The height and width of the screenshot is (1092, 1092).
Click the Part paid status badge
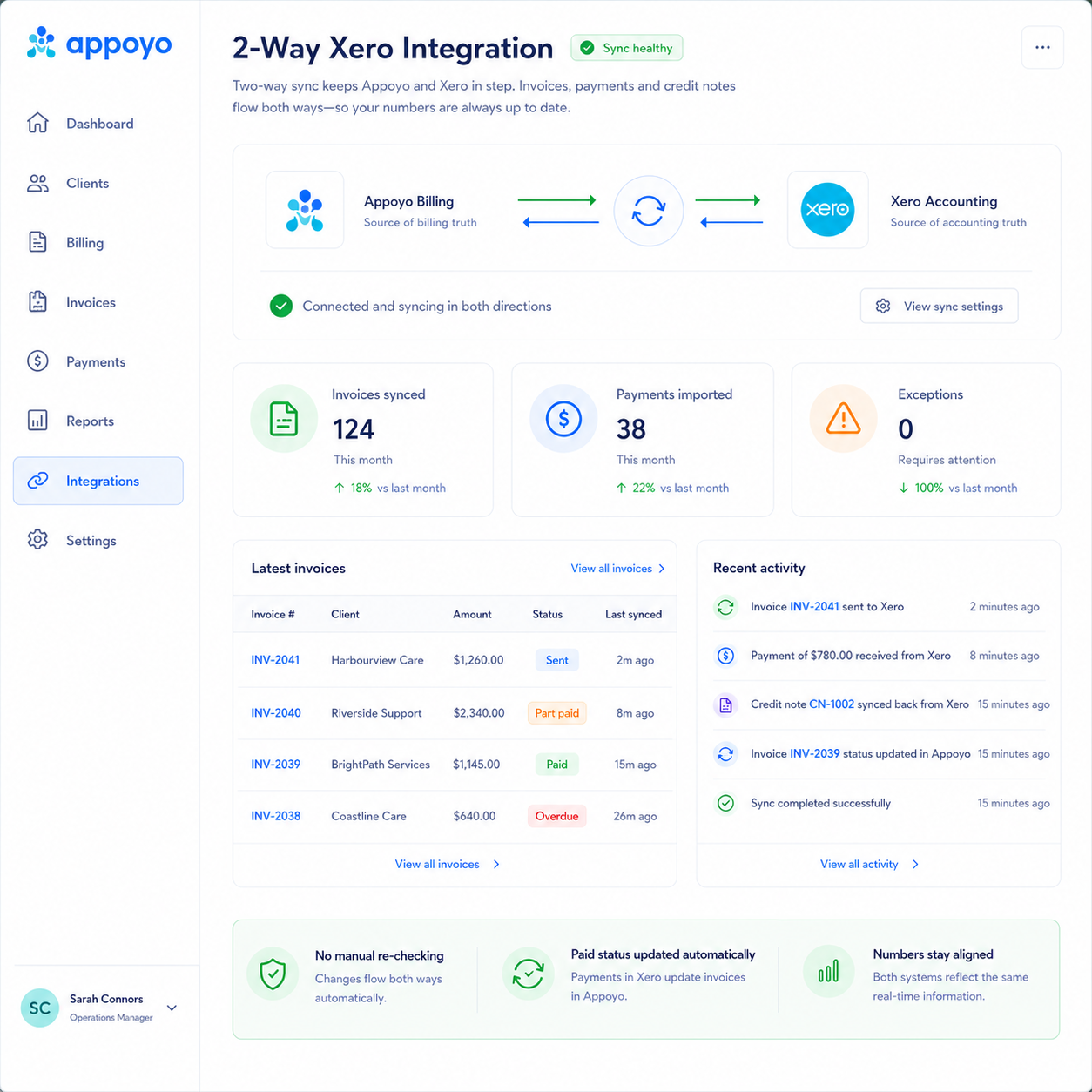[556, 713]
